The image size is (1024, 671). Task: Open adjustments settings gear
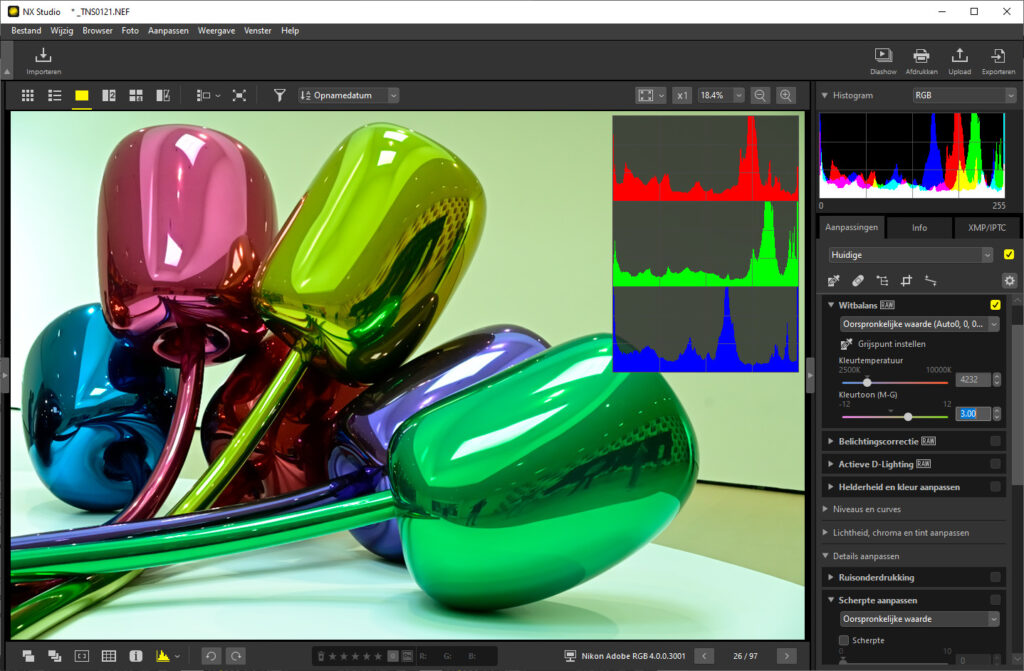click(1010, 281)
